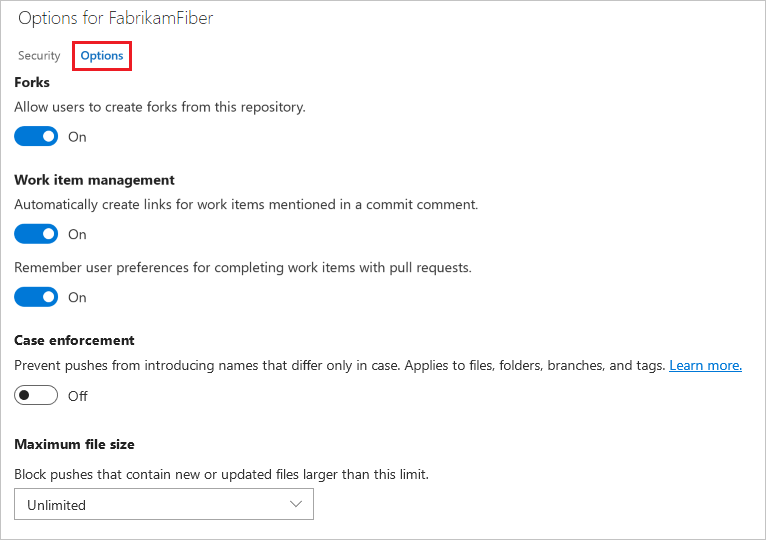
Task: Click the Work item management heading
Action: tap(94, 180)
